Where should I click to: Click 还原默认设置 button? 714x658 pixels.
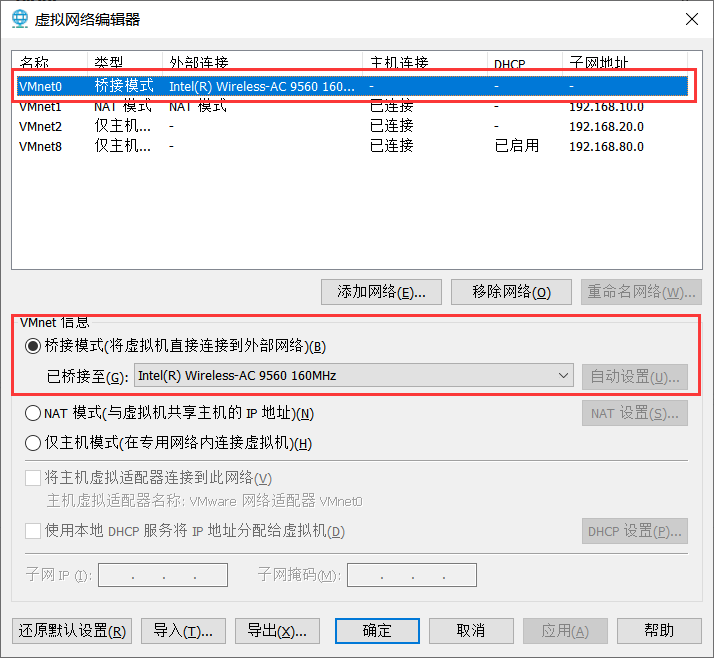[72, 631]
